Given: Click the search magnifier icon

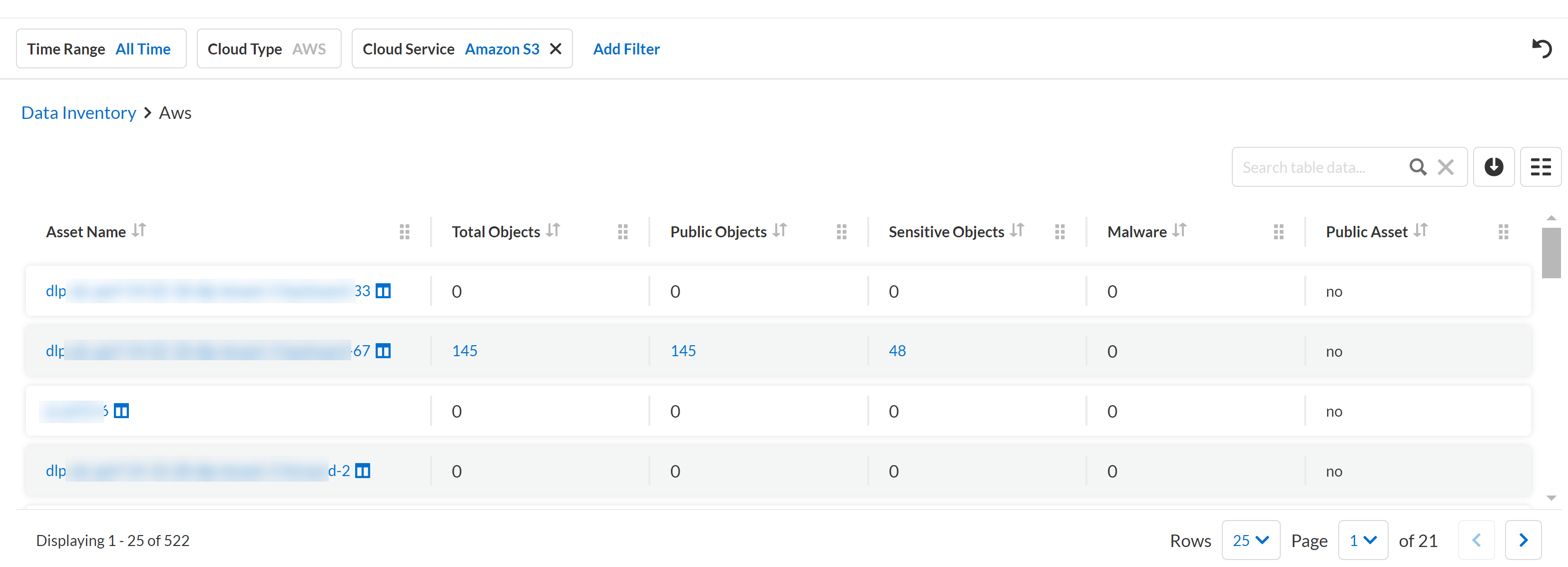Looking at the screenshot, I should 1418,167.
